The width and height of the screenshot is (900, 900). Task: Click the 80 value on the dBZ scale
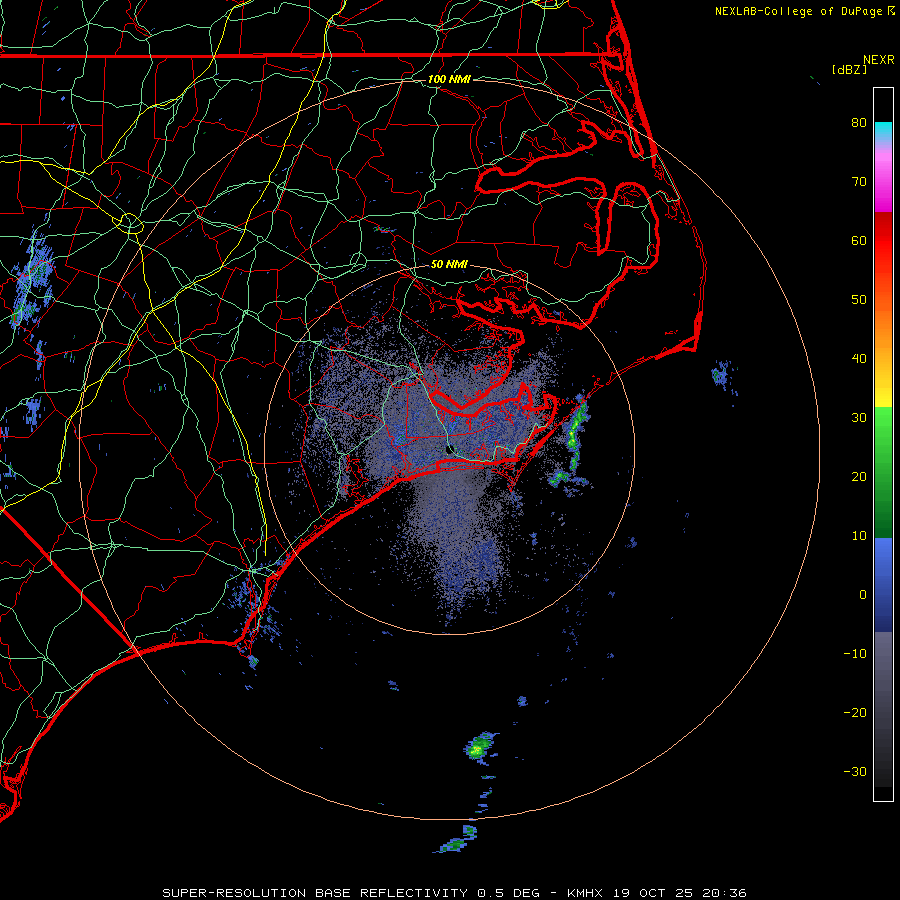859,123
